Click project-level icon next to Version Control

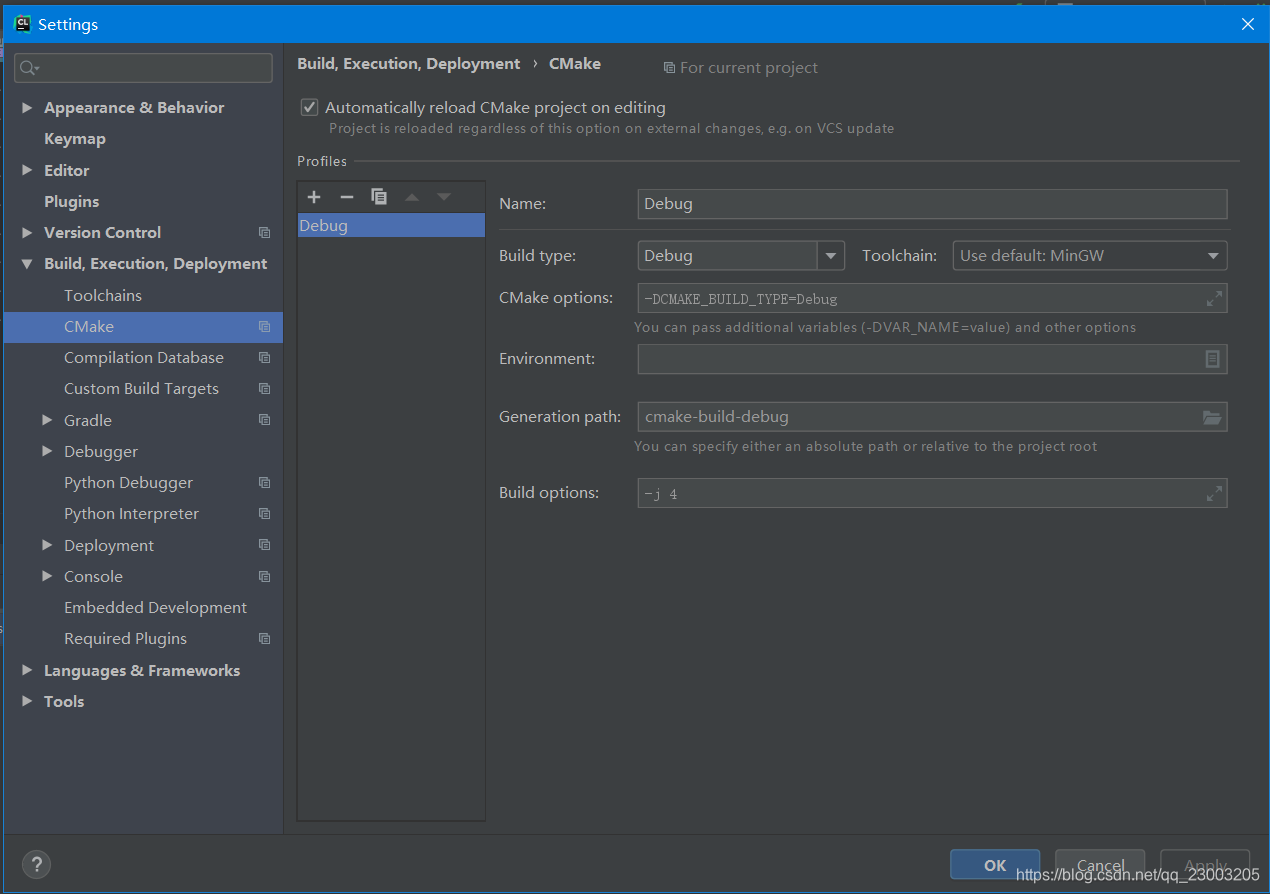[x=264, y=233]
